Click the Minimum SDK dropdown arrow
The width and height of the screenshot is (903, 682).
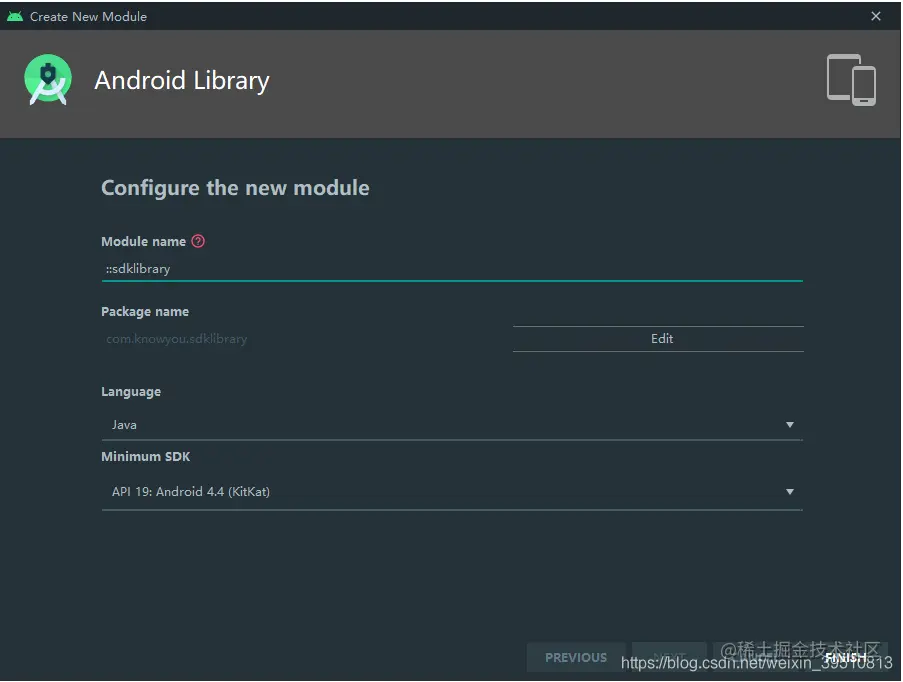coord(790,492)
